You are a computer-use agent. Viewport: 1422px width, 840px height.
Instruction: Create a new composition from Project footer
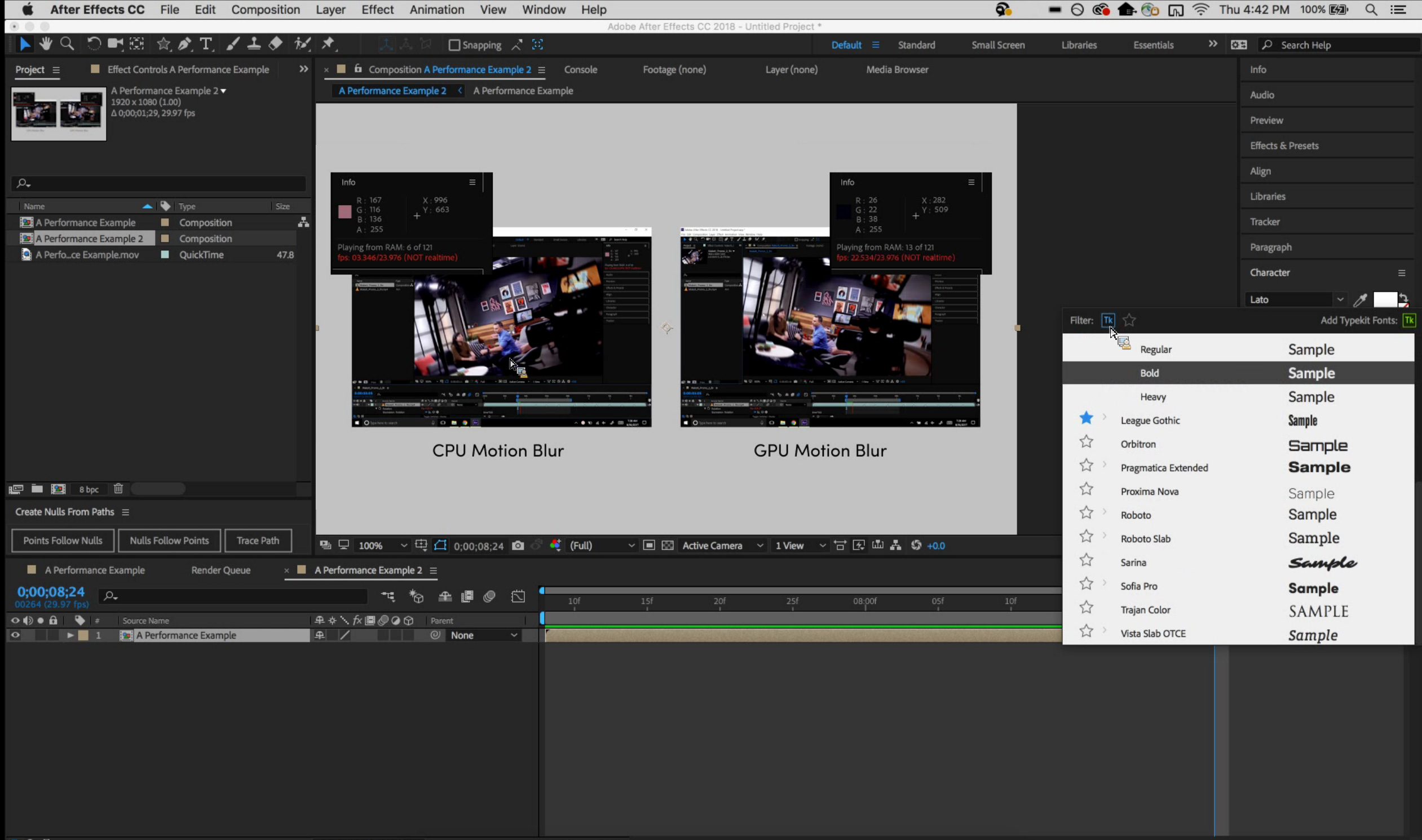[58, 488]
